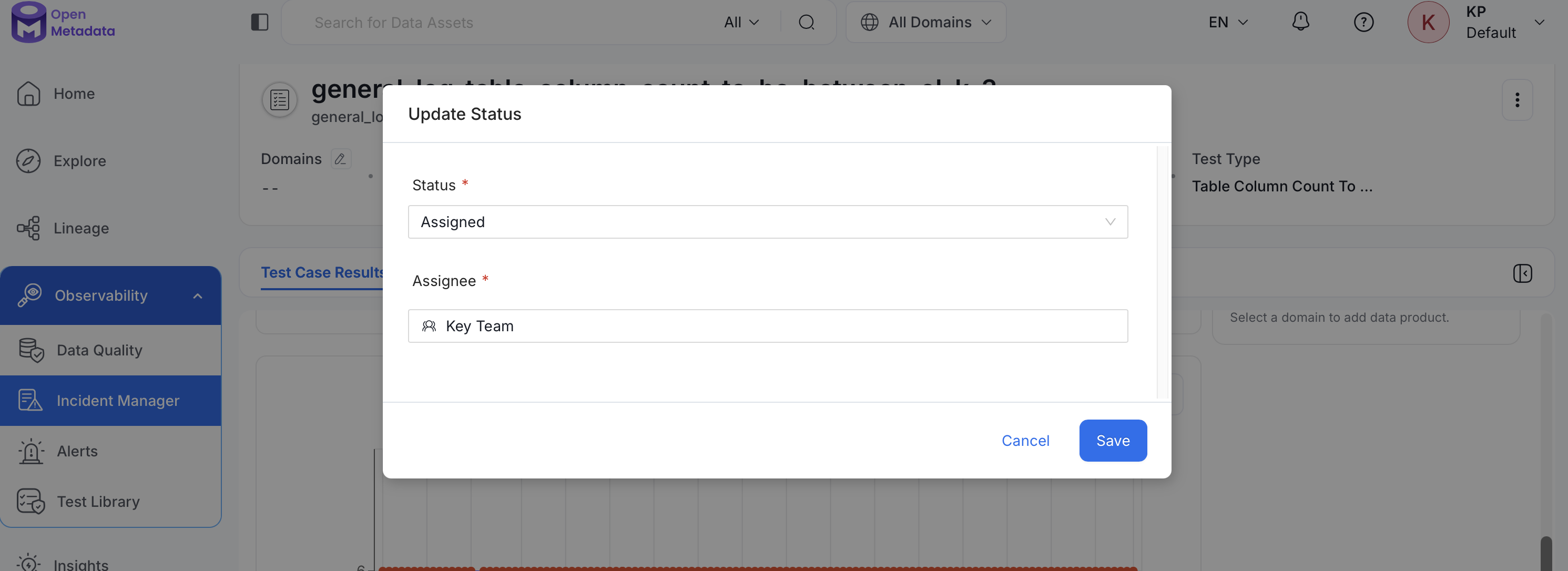Switch to Test Case Results tab

click(323, 272)
